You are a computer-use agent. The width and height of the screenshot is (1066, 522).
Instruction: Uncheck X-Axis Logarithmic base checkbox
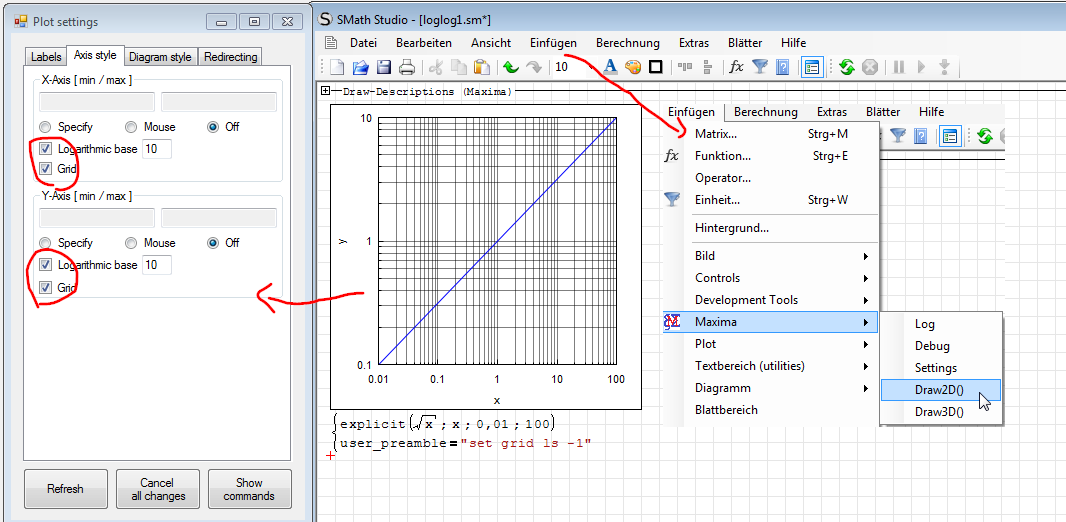pos(46,149)
